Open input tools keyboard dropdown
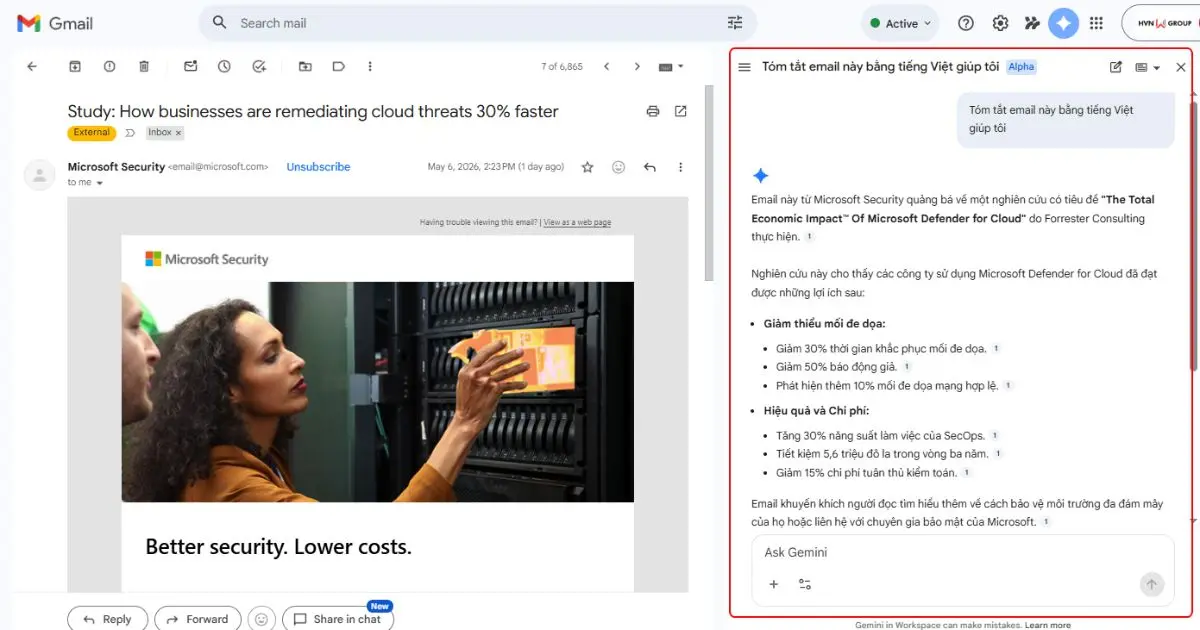Image resolution: width=1200 pixels, height=630 pixels. coord(671,67)
